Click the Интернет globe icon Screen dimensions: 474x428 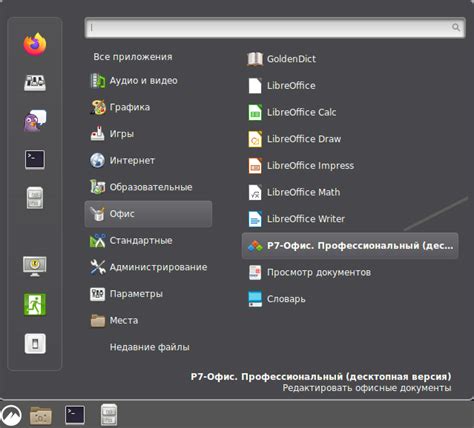point(98,160)
